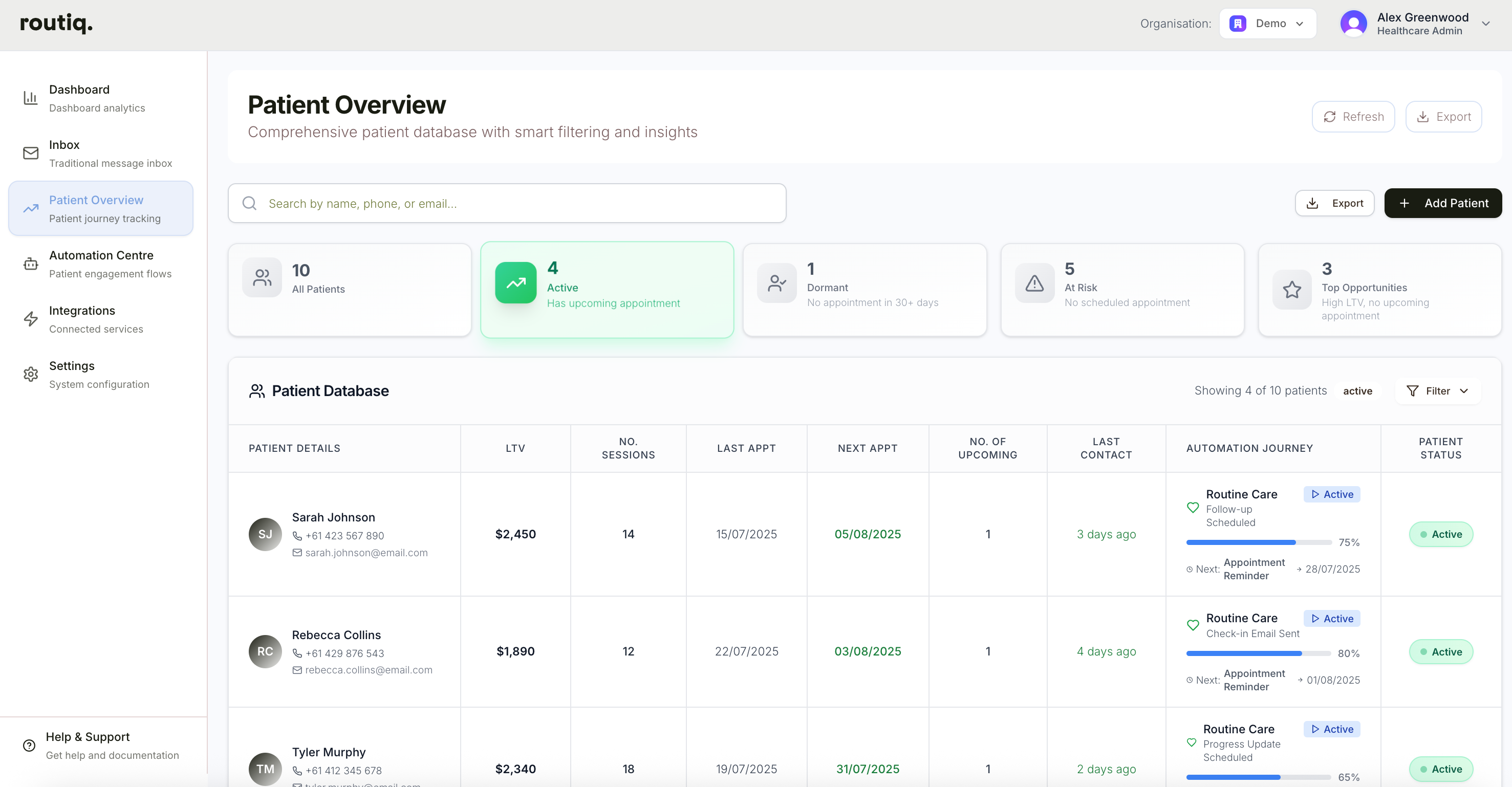
Task: Toggle the Dormant patients filter card
Action: tap(864, 289)
